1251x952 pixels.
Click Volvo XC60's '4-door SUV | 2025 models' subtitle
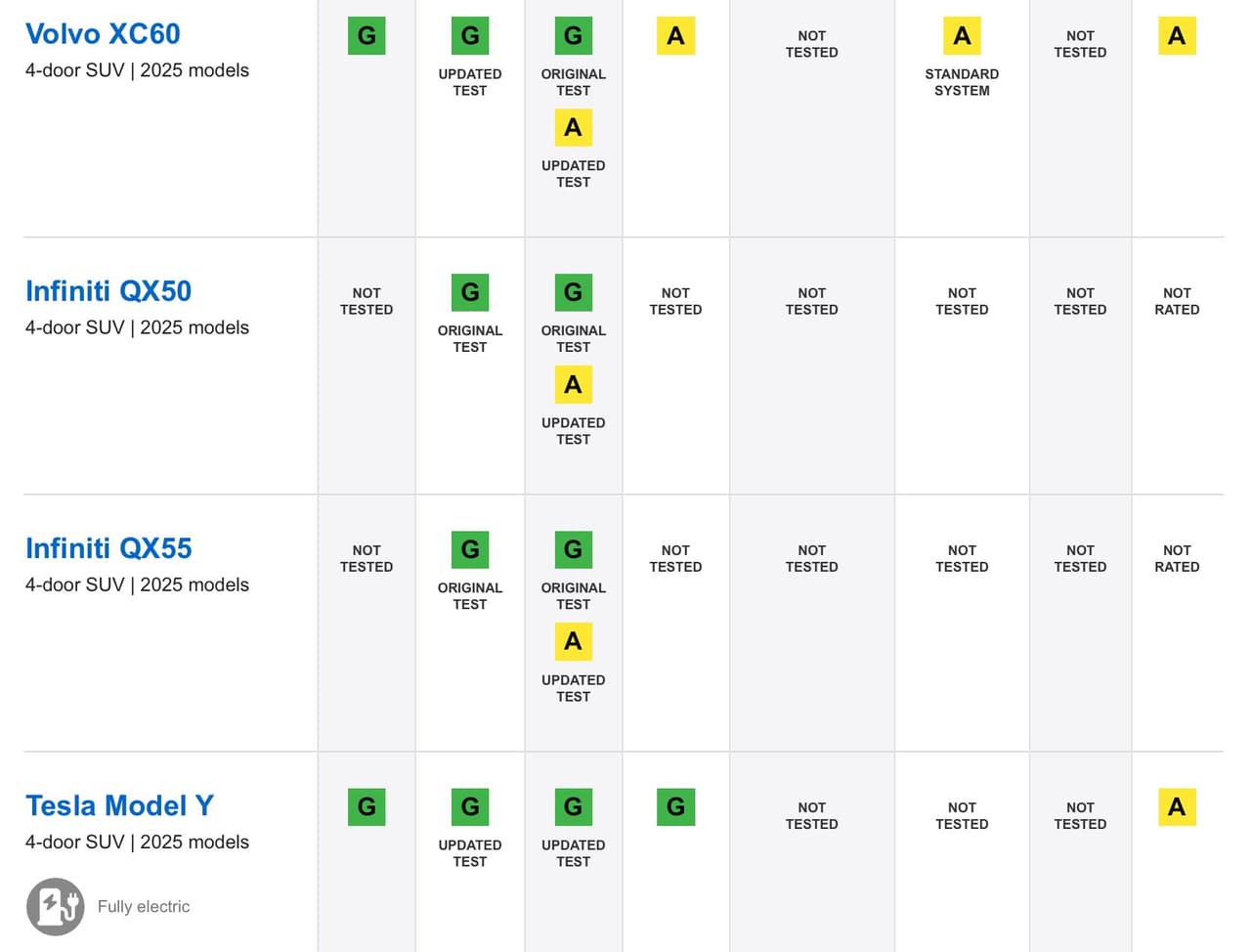(137, 70)
